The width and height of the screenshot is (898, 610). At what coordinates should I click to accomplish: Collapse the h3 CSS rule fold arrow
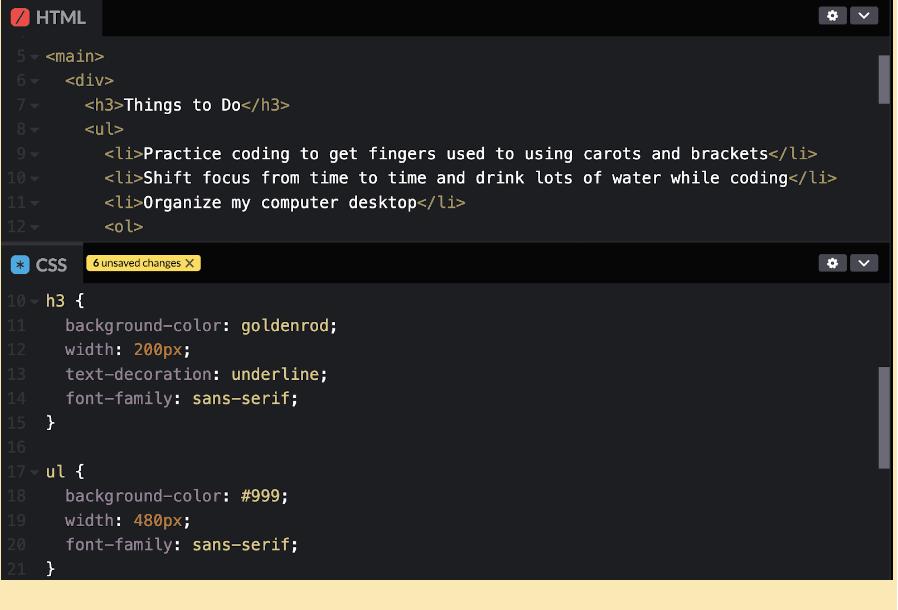[33, 300]
